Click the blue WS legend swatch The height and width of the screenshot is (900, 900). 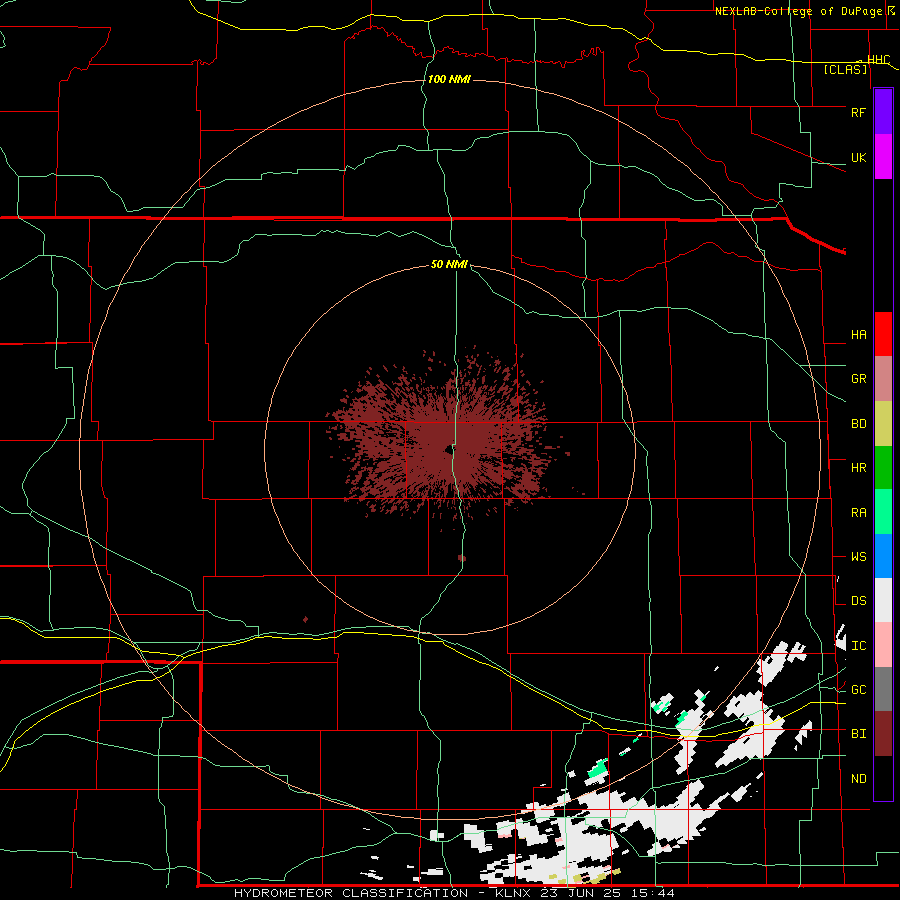click(883, 556)
